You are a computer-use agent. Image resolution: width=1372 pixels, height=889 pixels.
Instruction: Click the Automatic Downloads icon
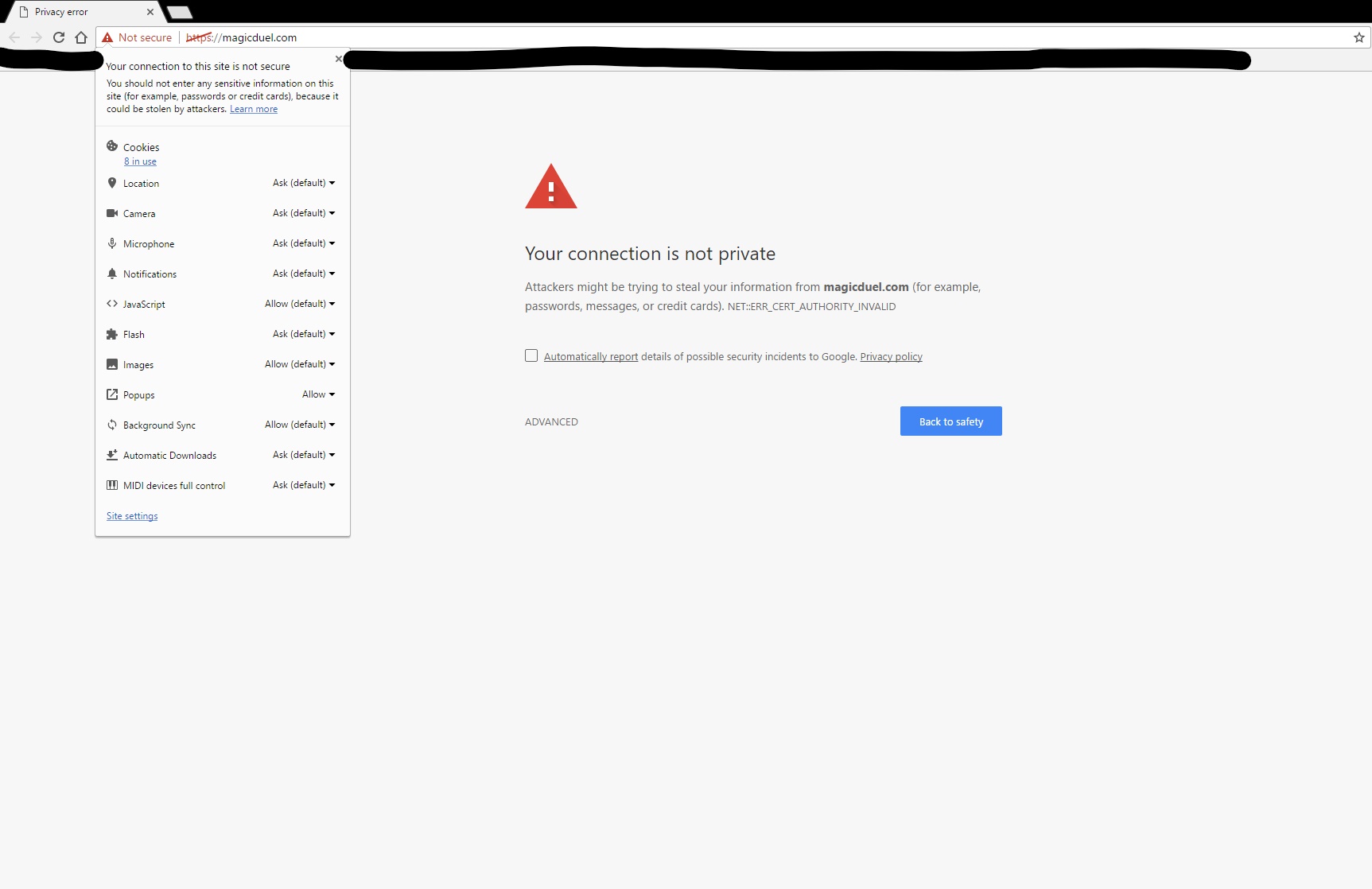click(x=112, y=455)
